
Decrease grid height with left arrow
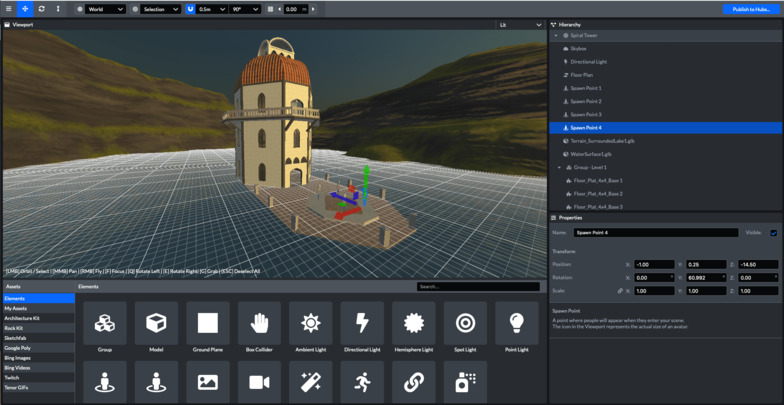pos(280,9)
